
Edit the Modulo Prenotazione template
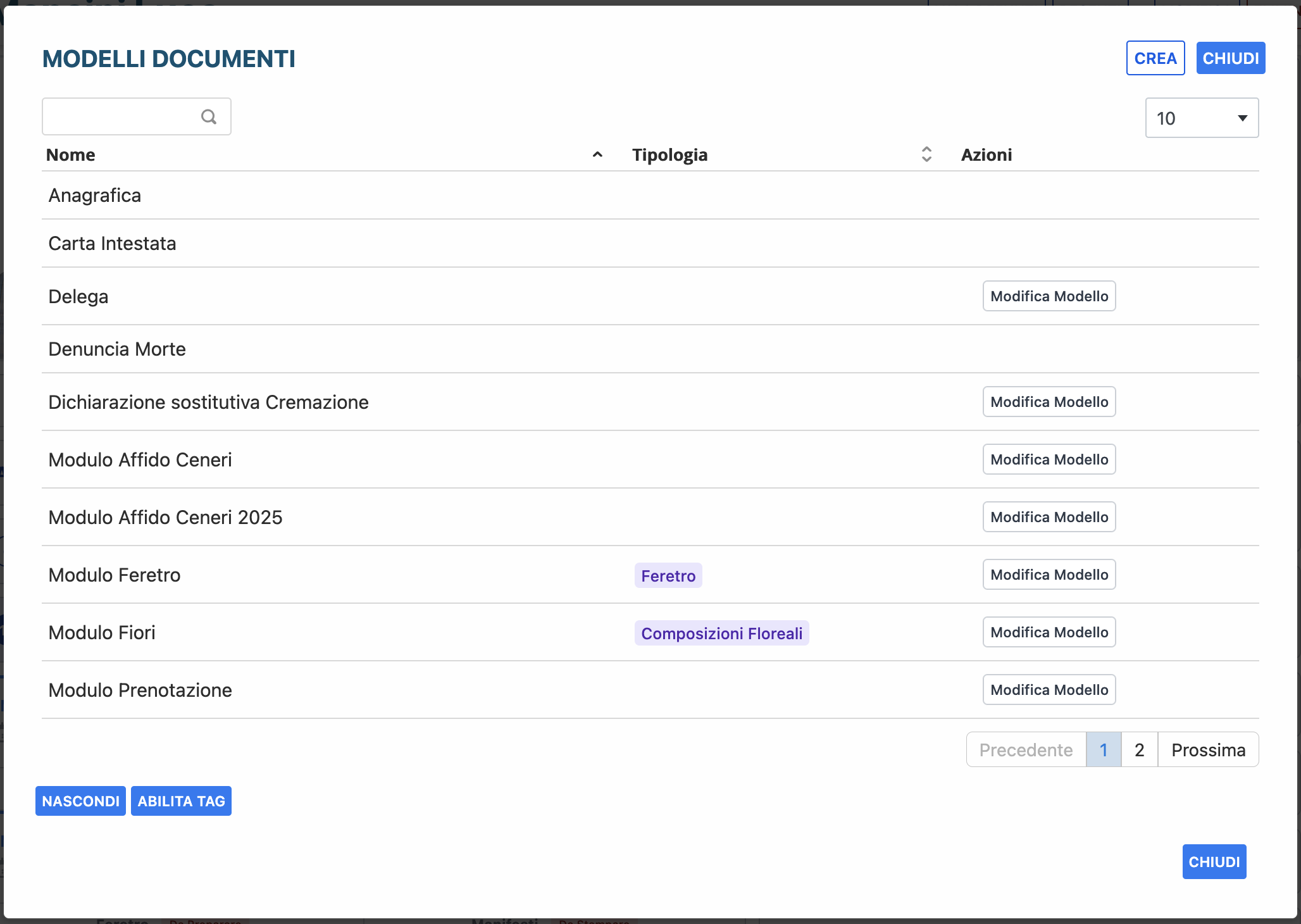(1049, 690)
